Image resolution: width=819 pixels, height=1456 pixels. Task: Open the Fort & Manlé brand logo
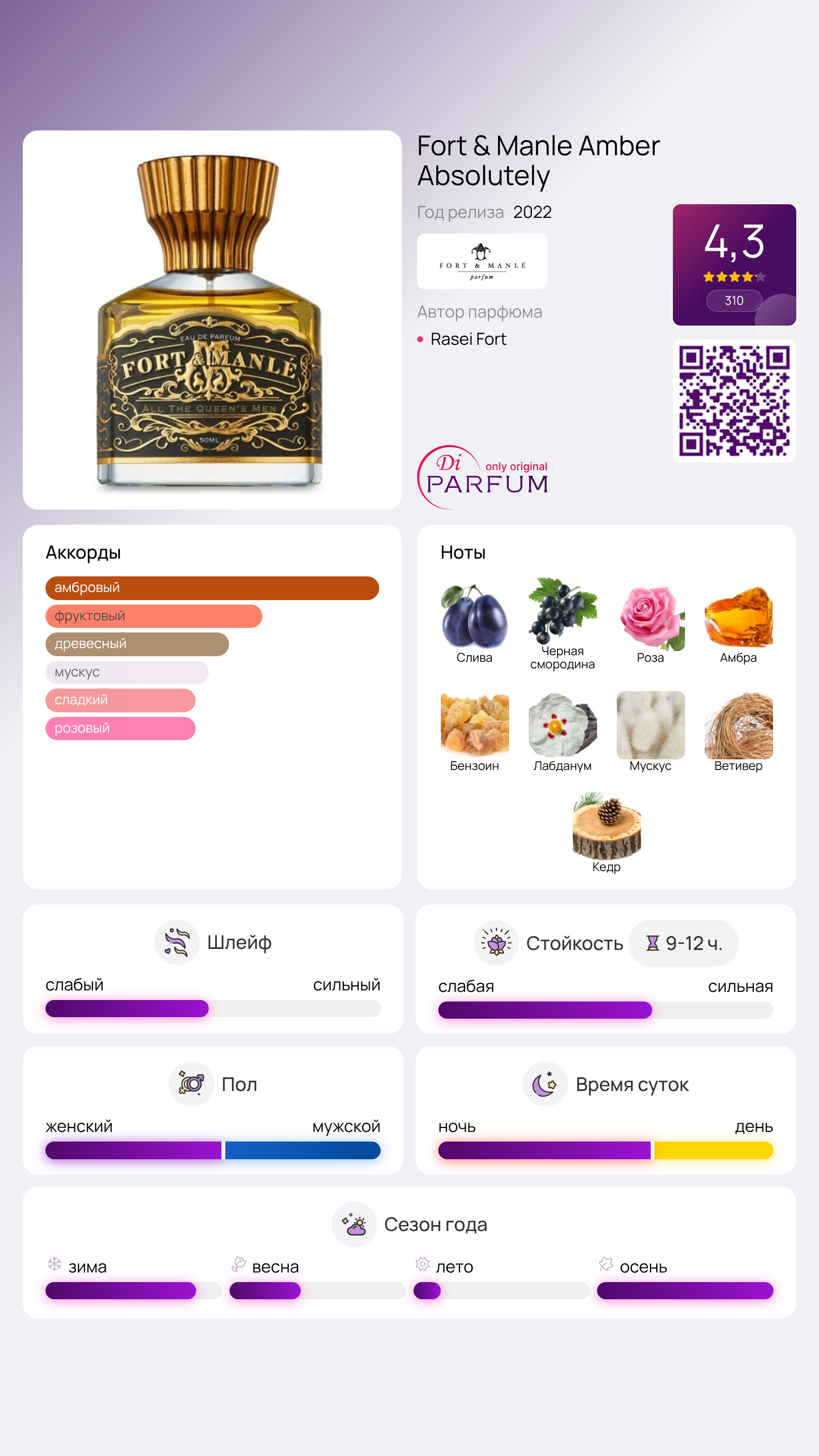pyautogui.click(x=482, y=262)
